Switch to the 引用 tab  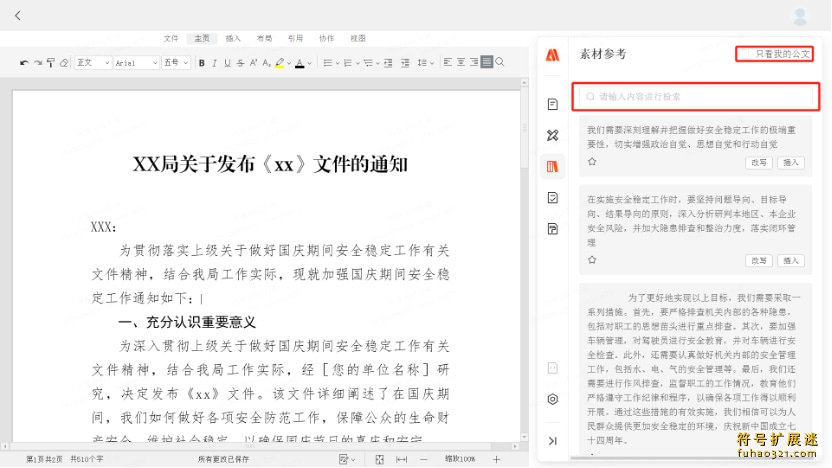pos(296,38)
